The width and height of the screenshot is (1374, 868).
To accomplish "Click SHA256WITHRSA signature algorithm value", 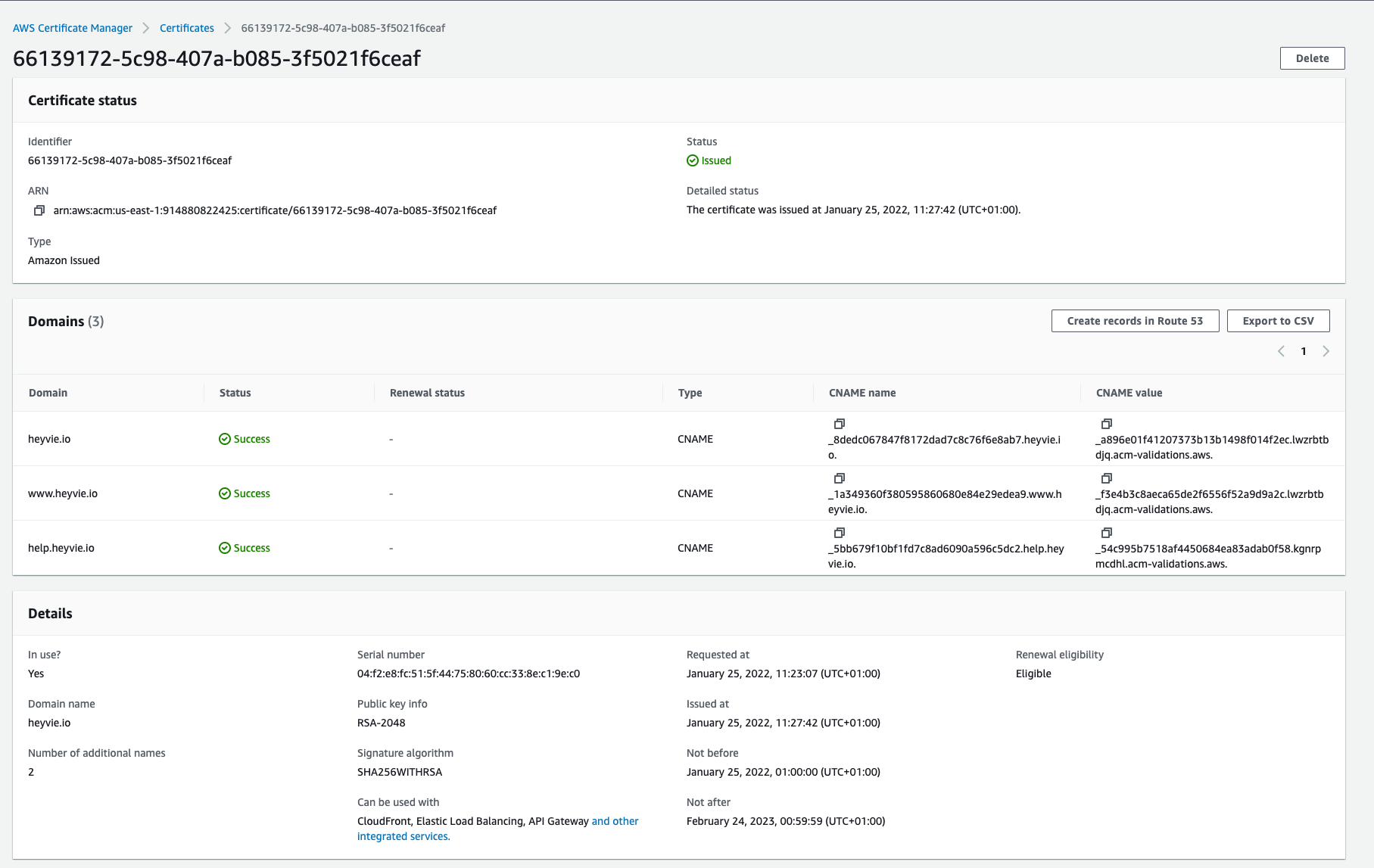I will click(400, 772).
